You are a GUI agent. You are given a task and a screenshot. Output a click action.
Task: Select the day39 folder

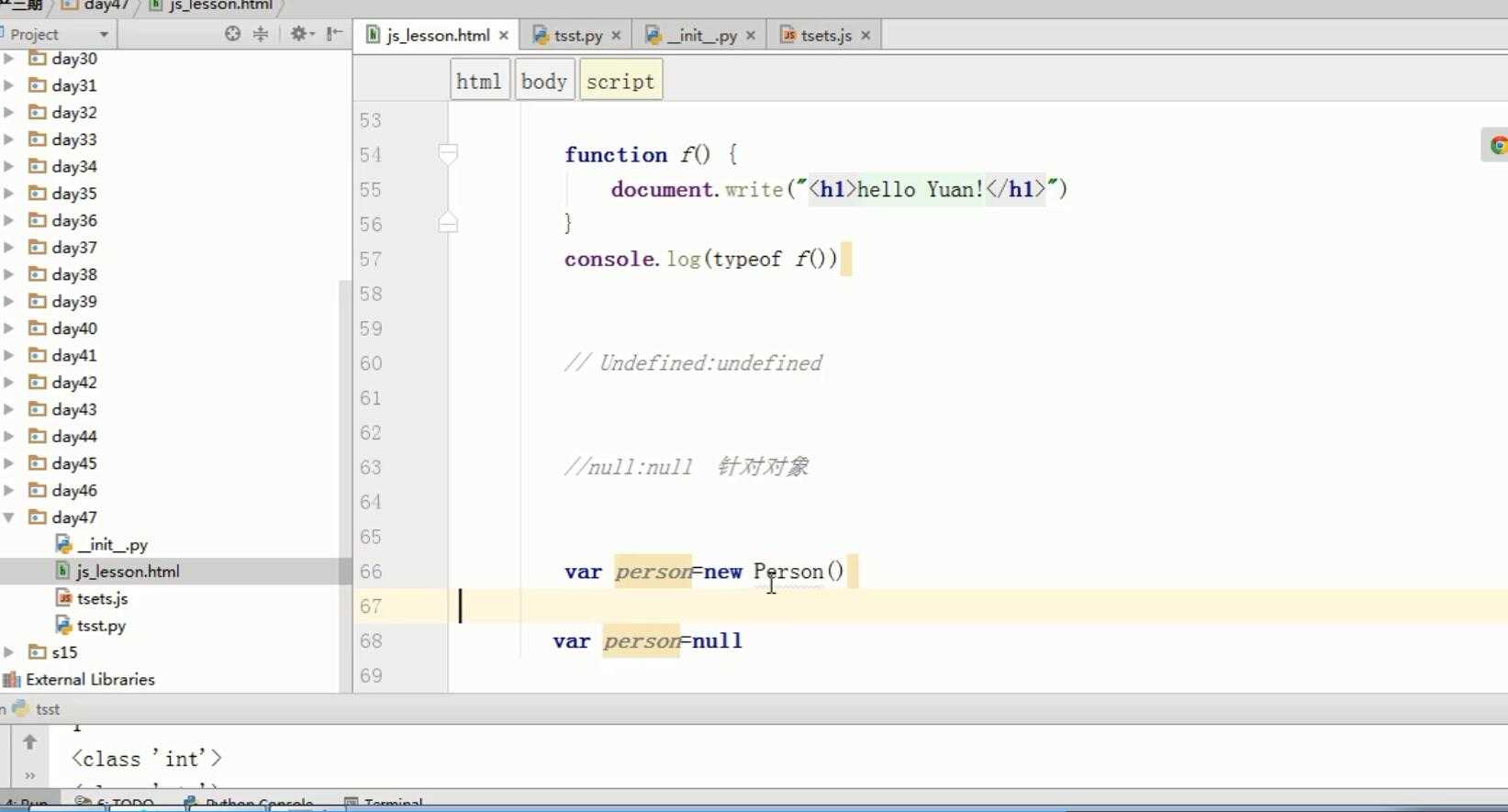pyautogui.click(x=74, y=301)
